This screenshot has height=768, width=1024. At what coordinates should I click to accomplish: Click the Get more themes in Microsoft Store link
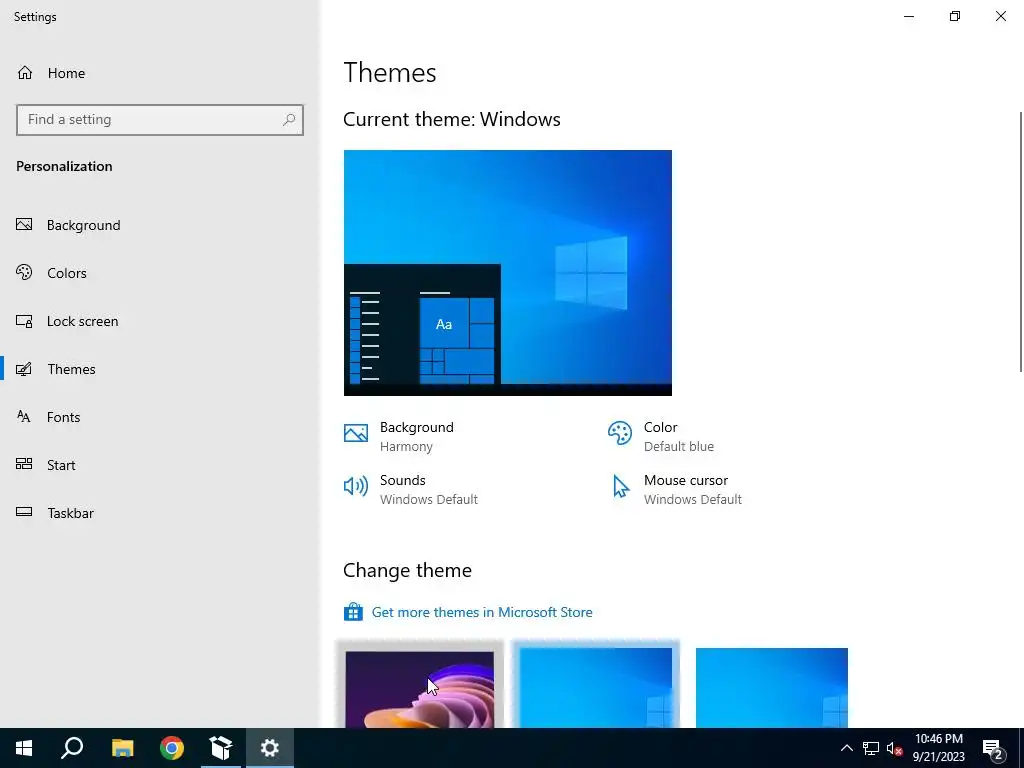click(482, 612)
